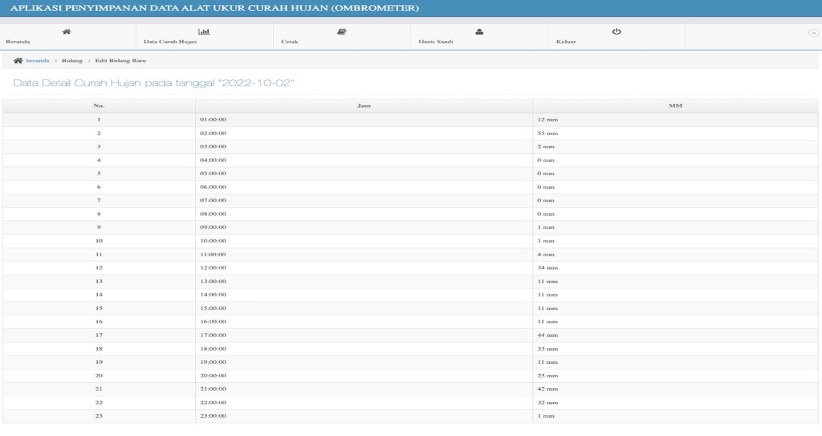Select the 'No.' column header
This screenshot has height=436, width=822.
tap(99, 106)
